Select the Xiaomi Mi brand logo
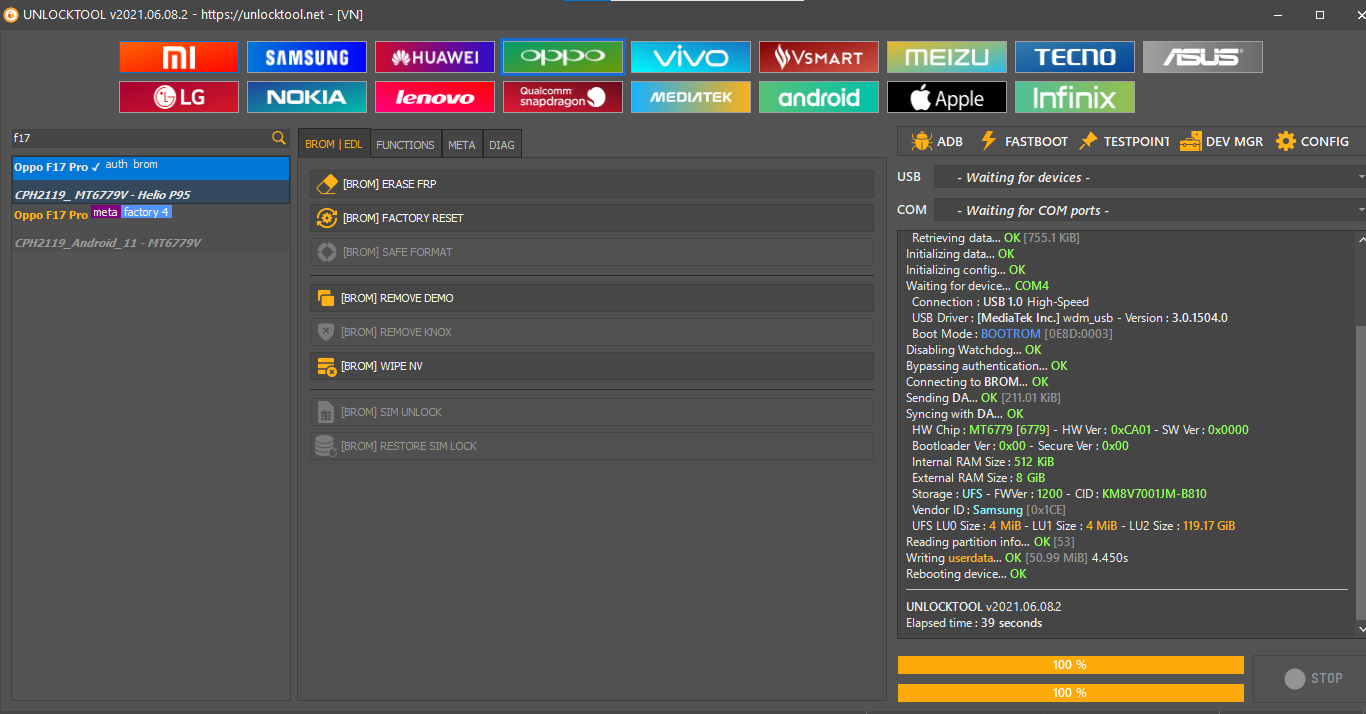 (x=179, y=57)
